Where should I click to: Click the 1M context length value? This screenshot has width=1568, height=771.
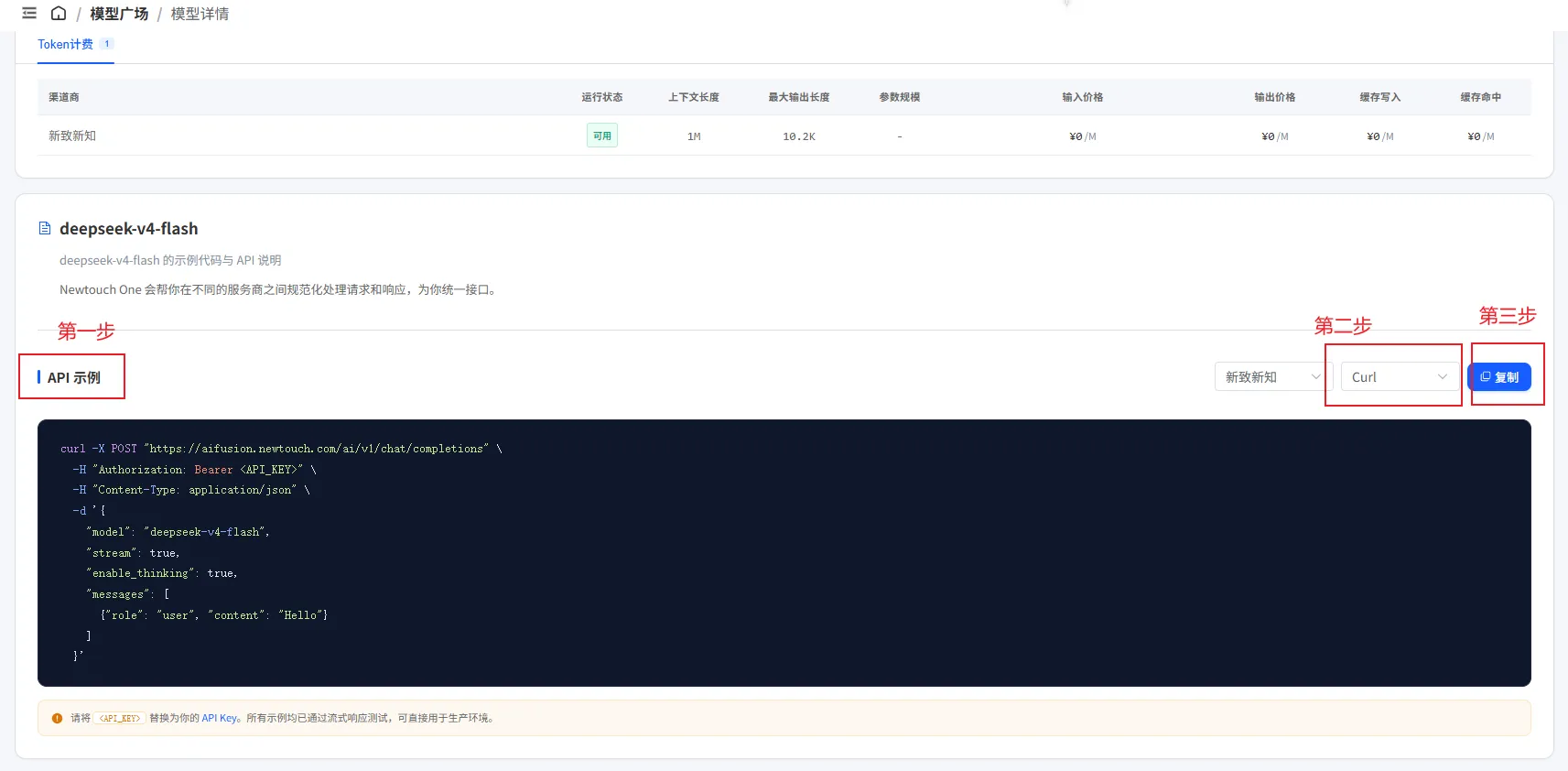694,136
